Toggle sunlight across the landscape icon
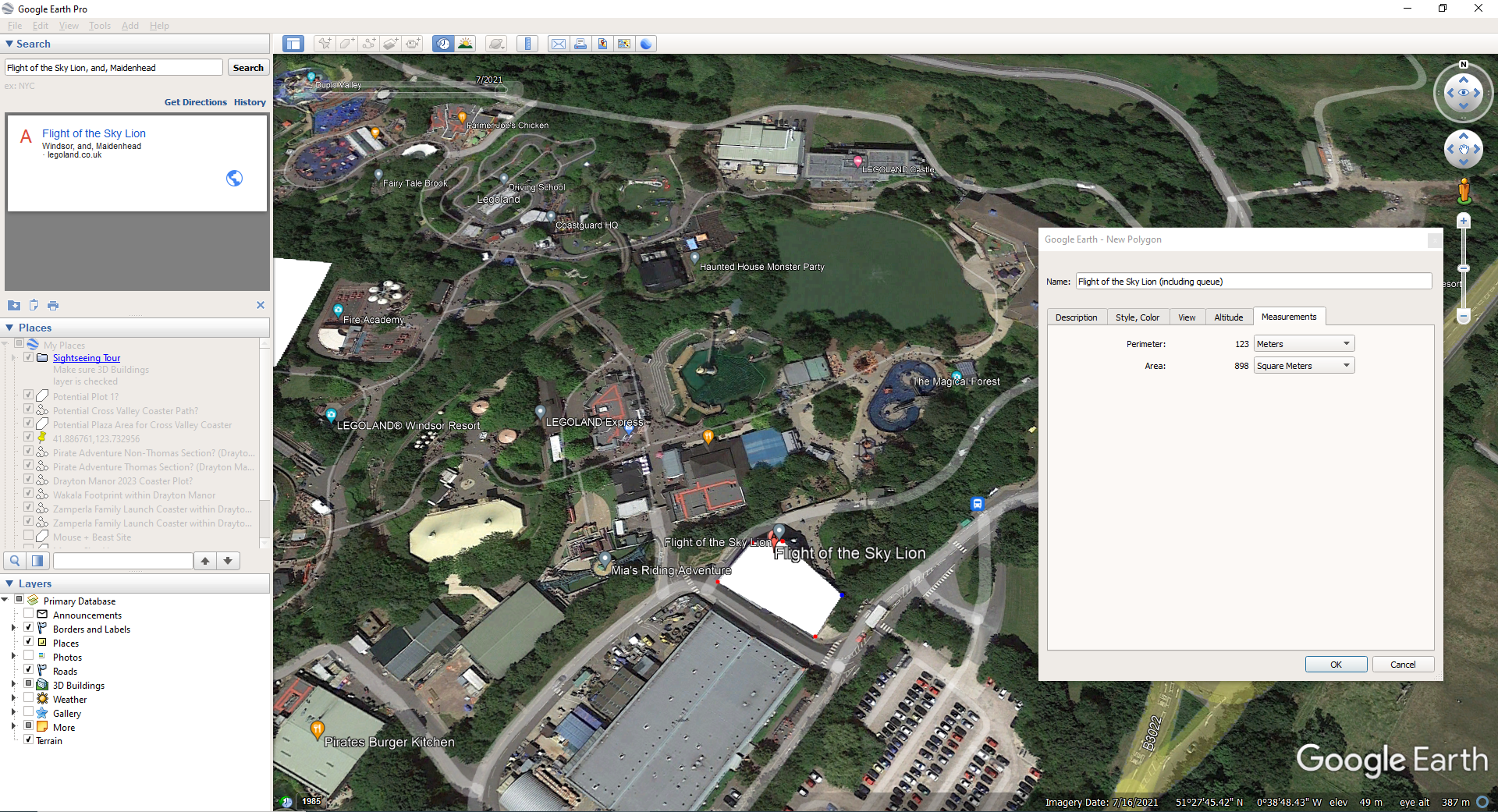Viewport: 1498px width, 812px height. pyautogui.click(x=465, y=44)
